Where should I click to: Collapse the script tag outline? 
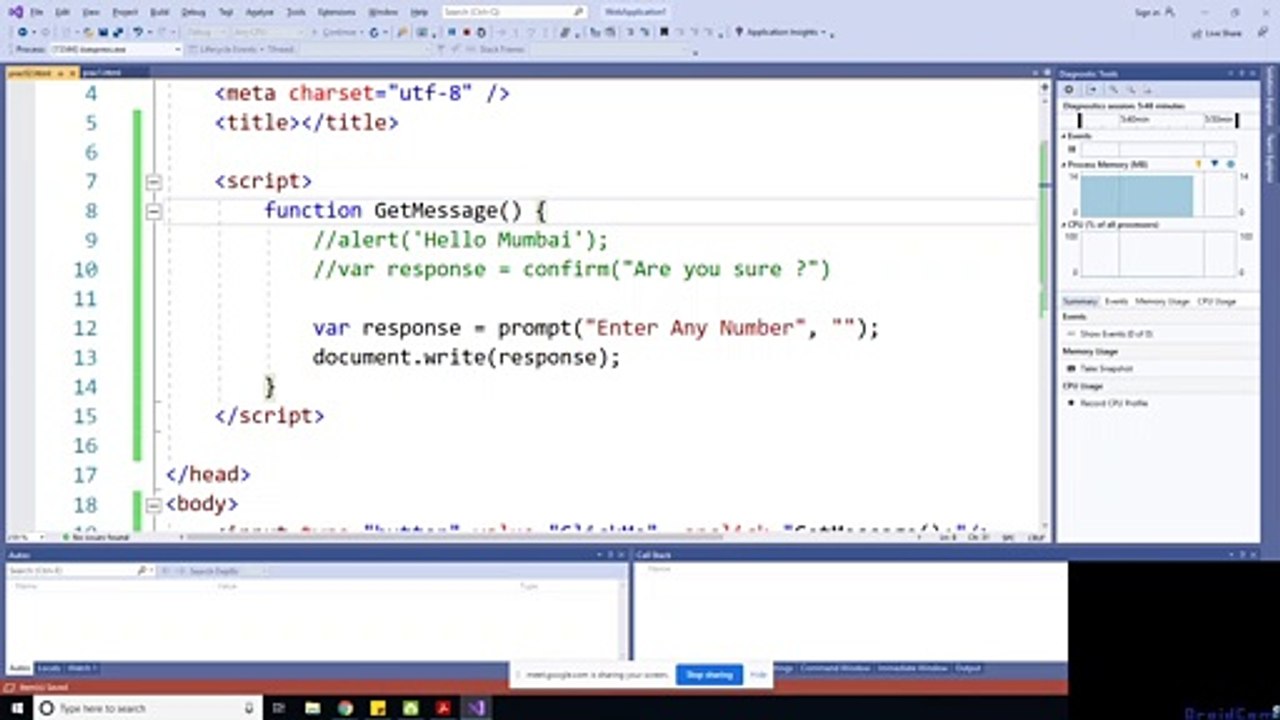(153, 182)
